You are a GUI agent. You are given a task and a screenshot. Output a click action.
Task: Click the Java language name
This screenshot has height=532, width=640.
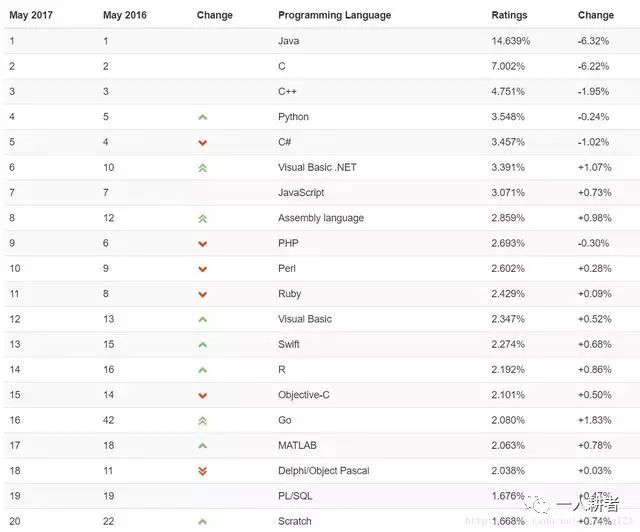pos(289,41)
